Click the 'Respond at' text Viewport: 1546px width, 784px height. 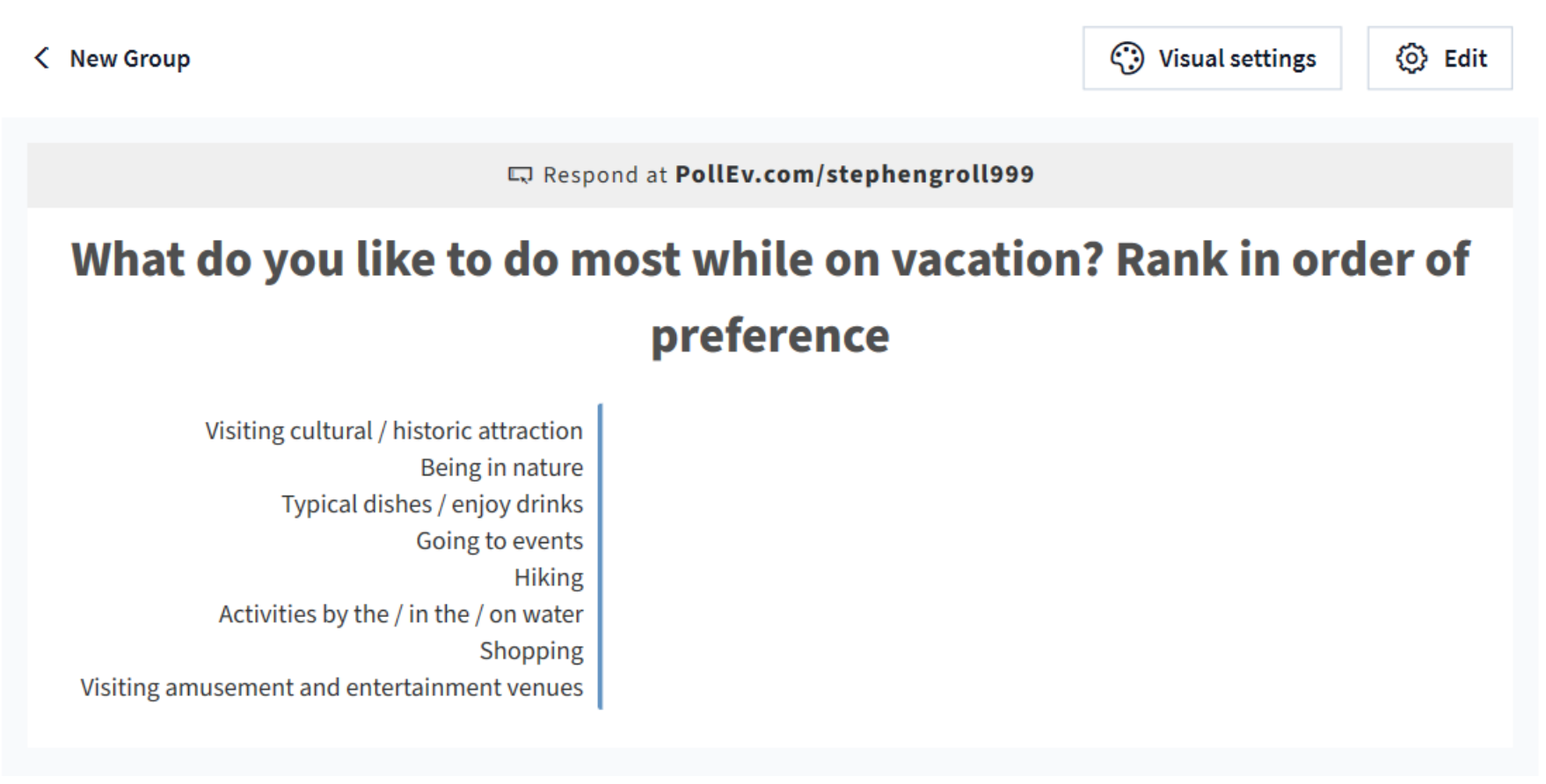[605, 175]
